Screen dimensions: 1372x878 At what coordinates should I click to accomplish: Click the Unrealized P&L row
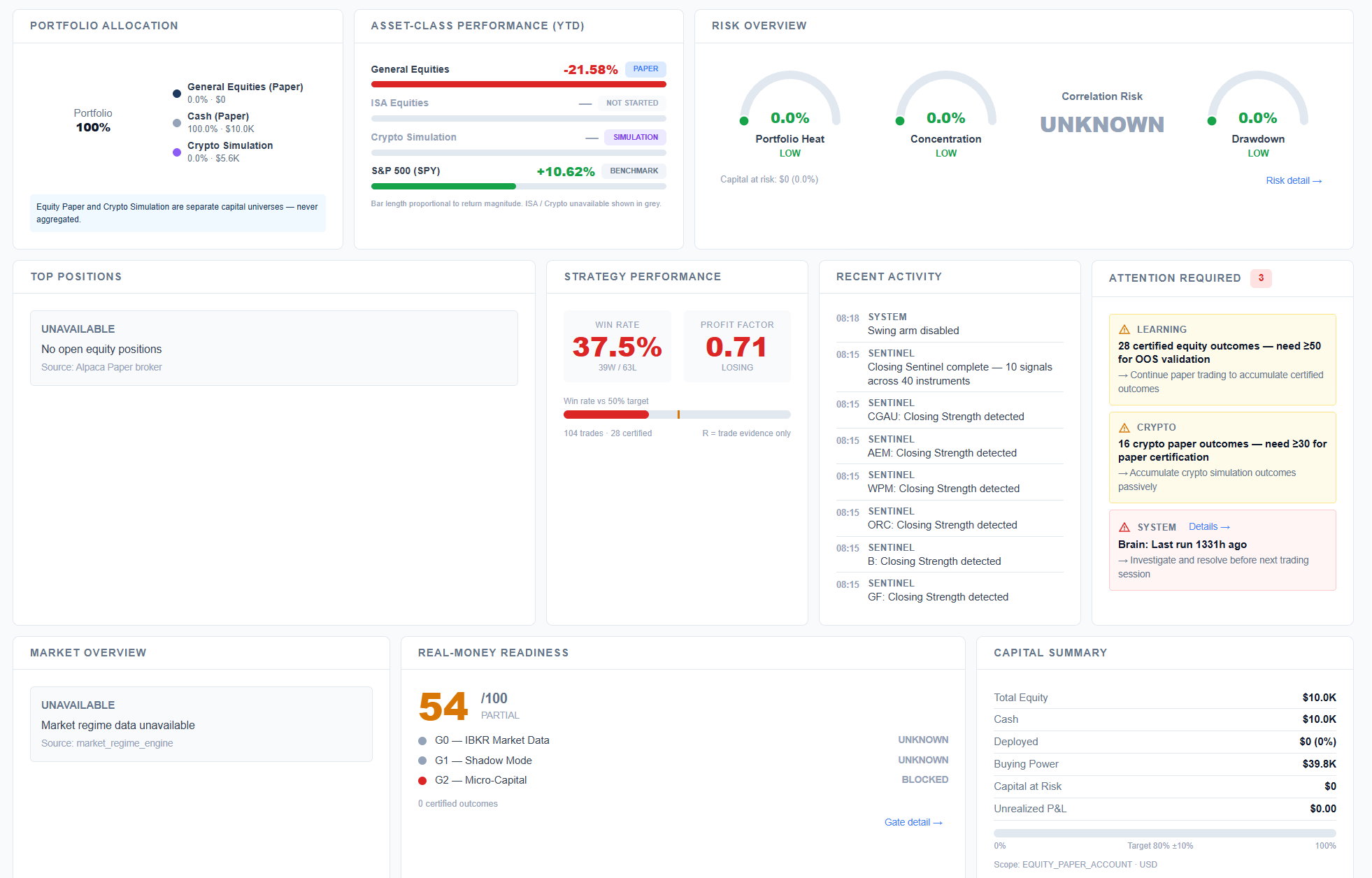click(x=1164, y=809)
